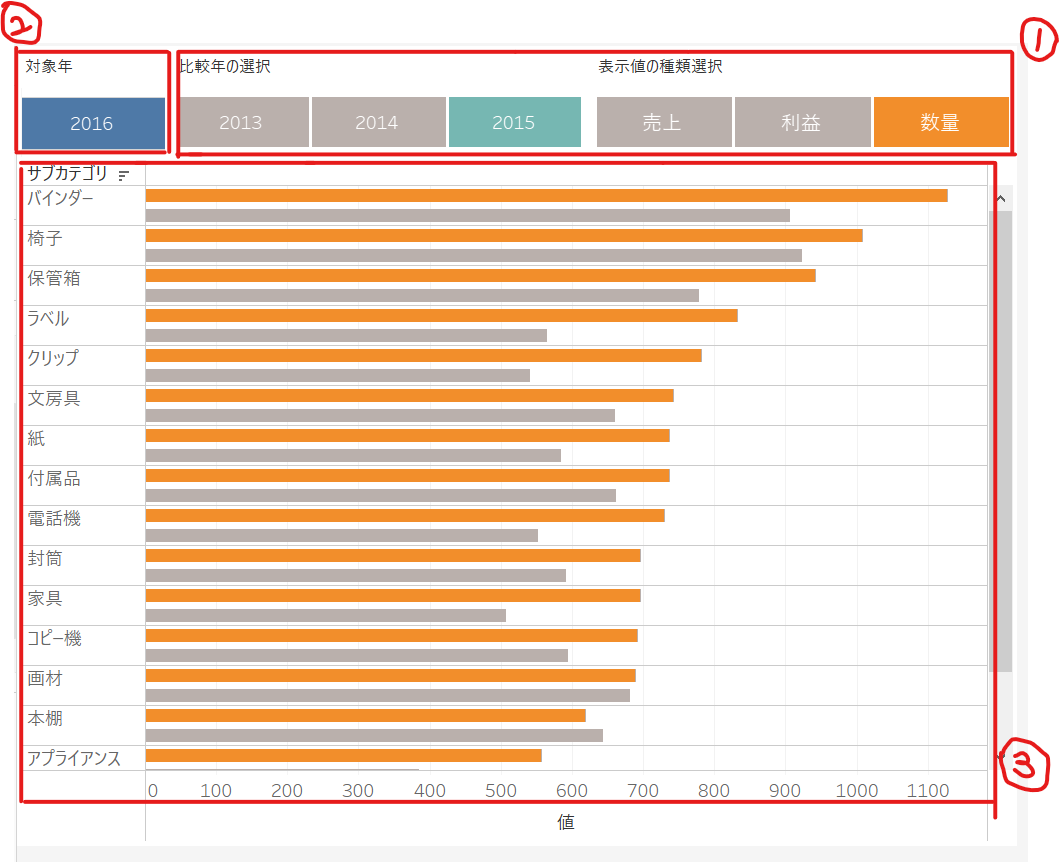Select the 2016 target year button
Image resolution: width=1060 pixels, height=862 pixels.
pyautogui.click(x=93, y=123)
